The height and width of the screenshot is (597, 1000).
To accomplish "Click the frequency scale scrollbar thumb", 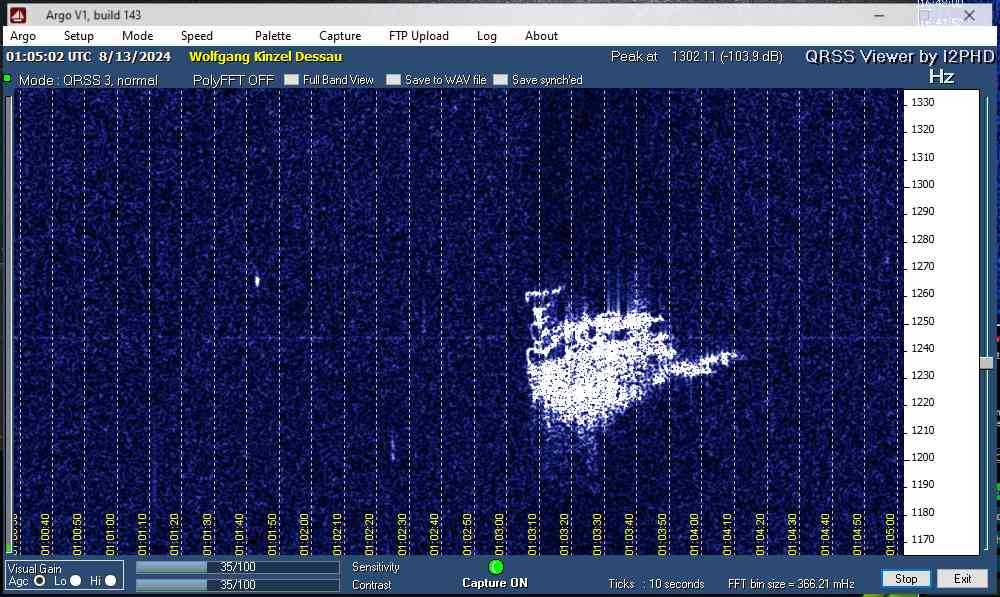I will [x=986, y=363].
